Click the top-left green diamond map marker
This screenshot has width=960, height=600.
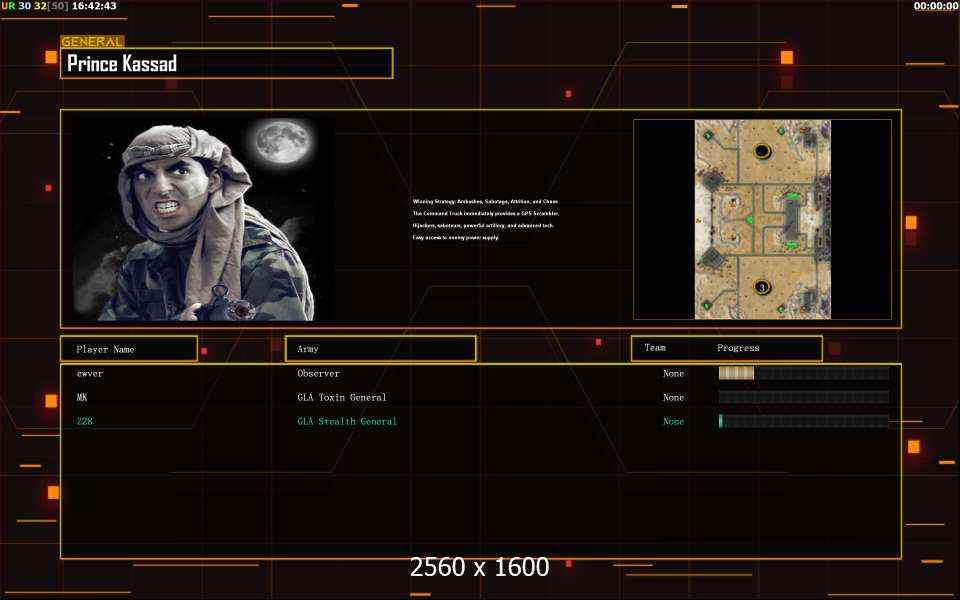pos(708,134)
